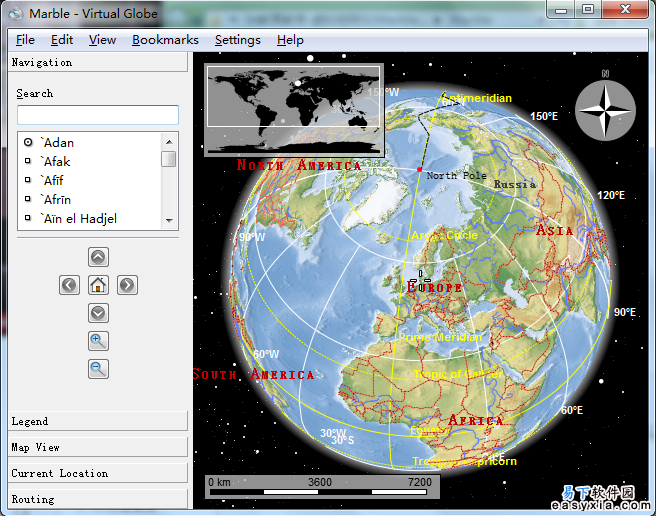Screen dimensions: 656x516
Task: Open the Routing panel tab
Action: (96, 499)
